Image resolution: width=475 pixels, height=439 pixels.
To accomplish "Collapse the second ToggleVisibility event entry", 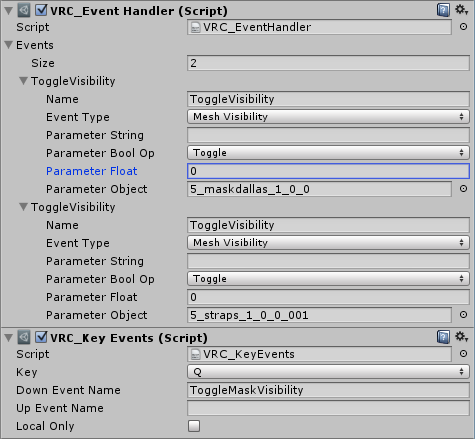I will pyautogui.click(x=23, y=207).
